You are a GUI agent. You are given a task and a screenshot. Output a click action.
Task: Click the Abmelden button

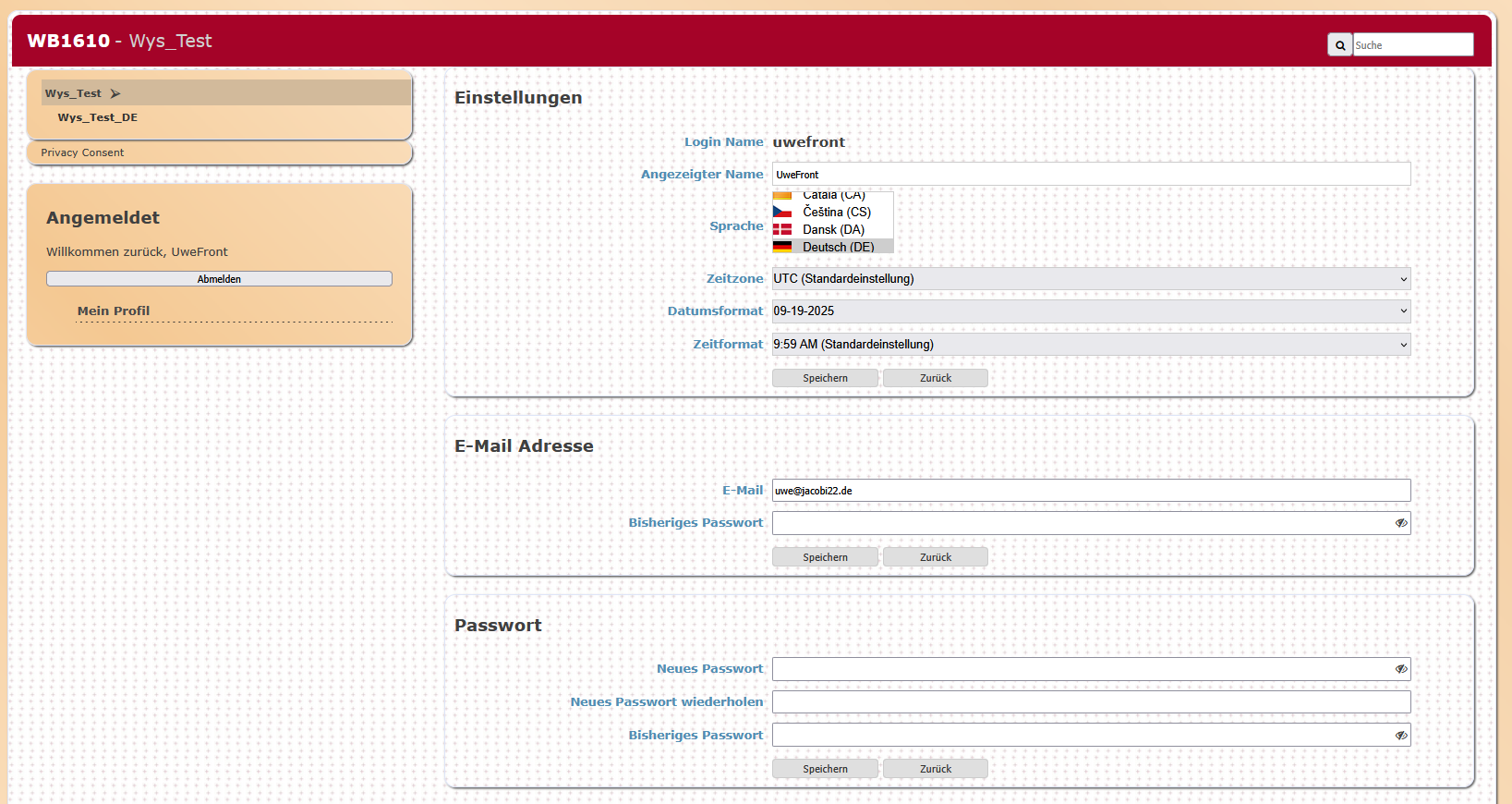click(x=219, y=279)
